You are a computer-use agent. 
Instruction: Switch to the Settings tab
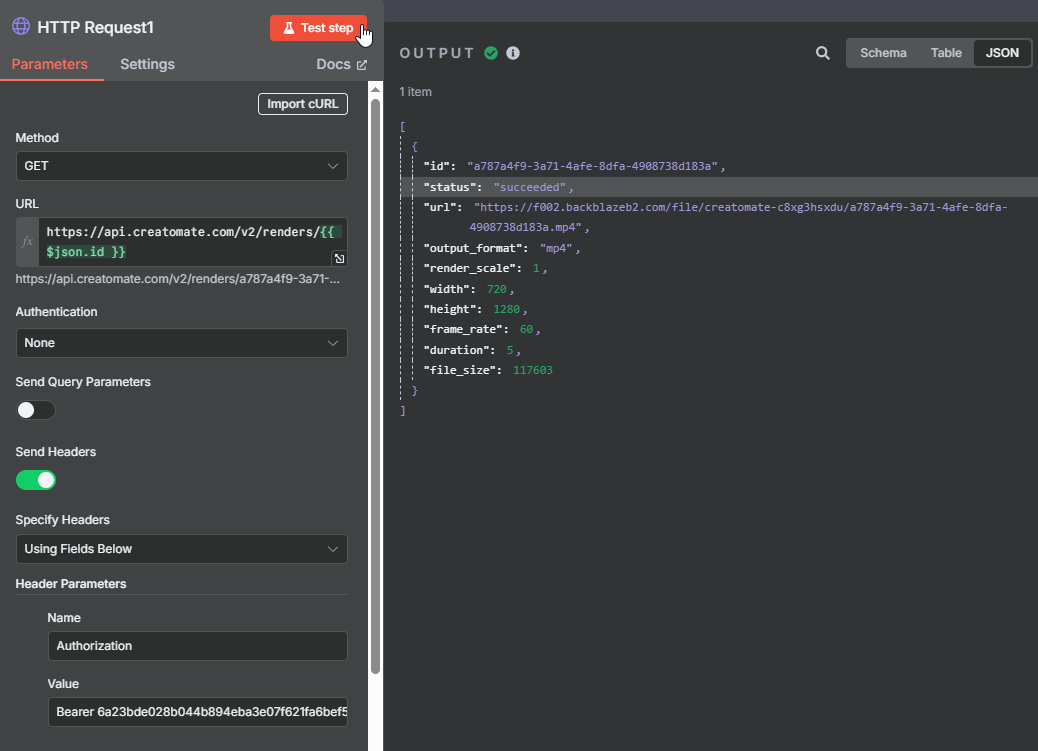[147, 64]
